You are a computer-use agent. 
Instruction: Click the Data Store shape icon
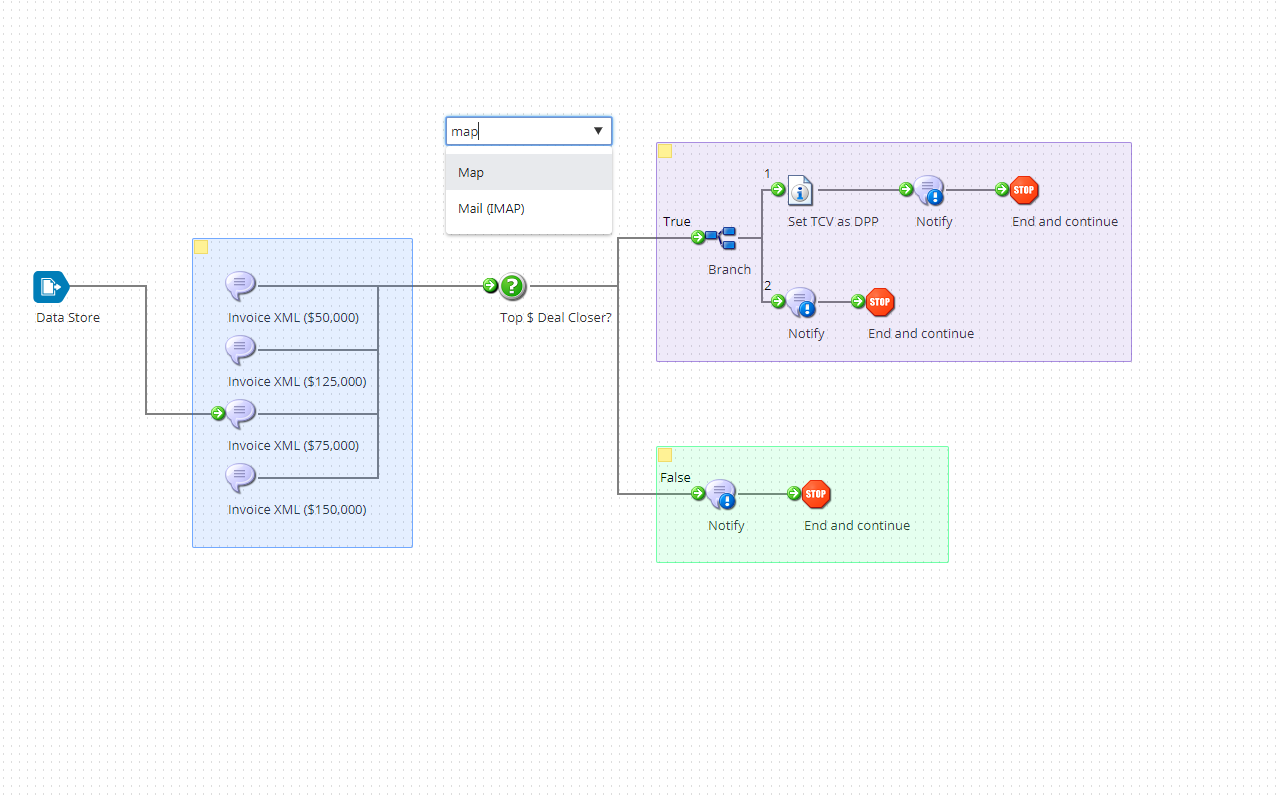[50, 287]
